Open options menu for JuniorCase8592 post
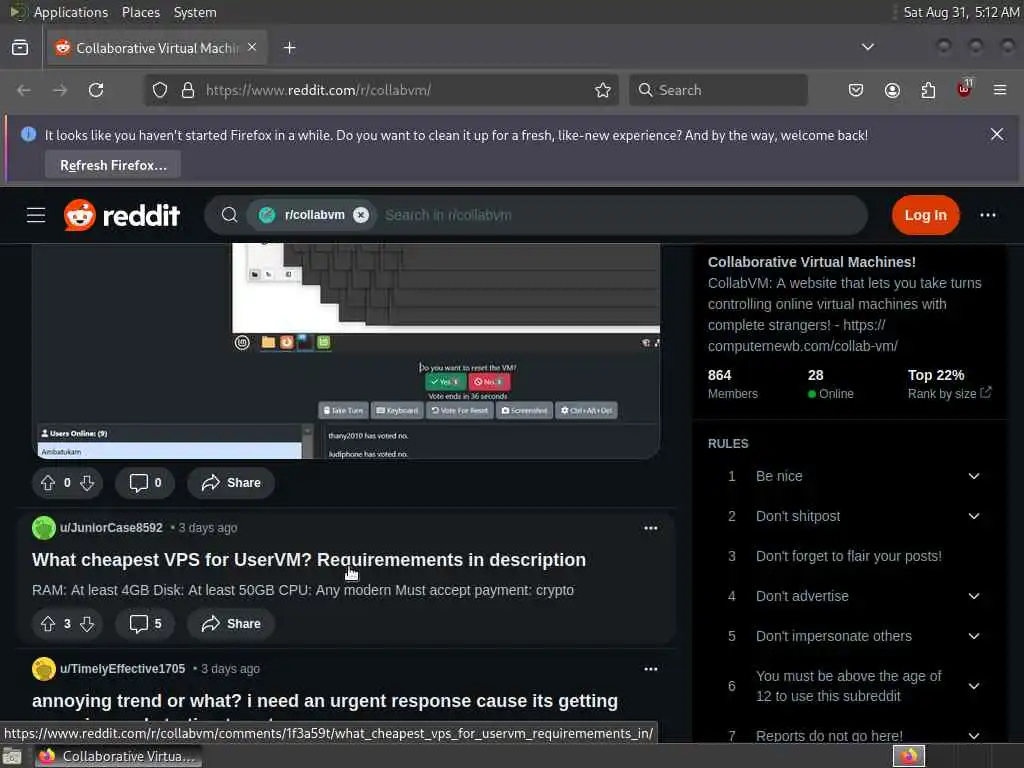The height and width of the screenshot is (768, 1024). coord(650,528)
